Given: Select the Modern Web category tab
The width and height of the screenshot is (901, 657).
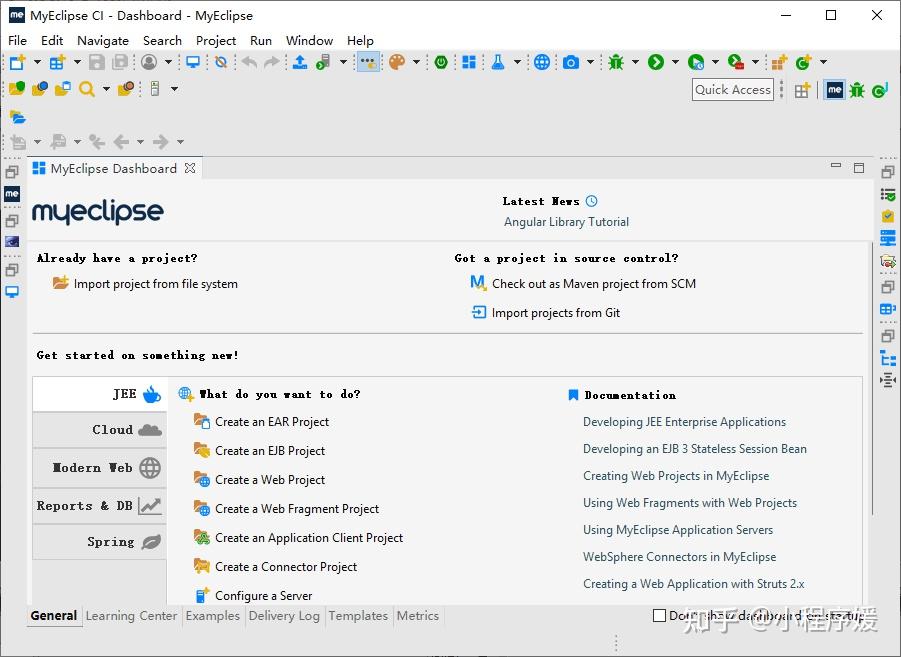Looking at the screenshot, I should 100,468.
